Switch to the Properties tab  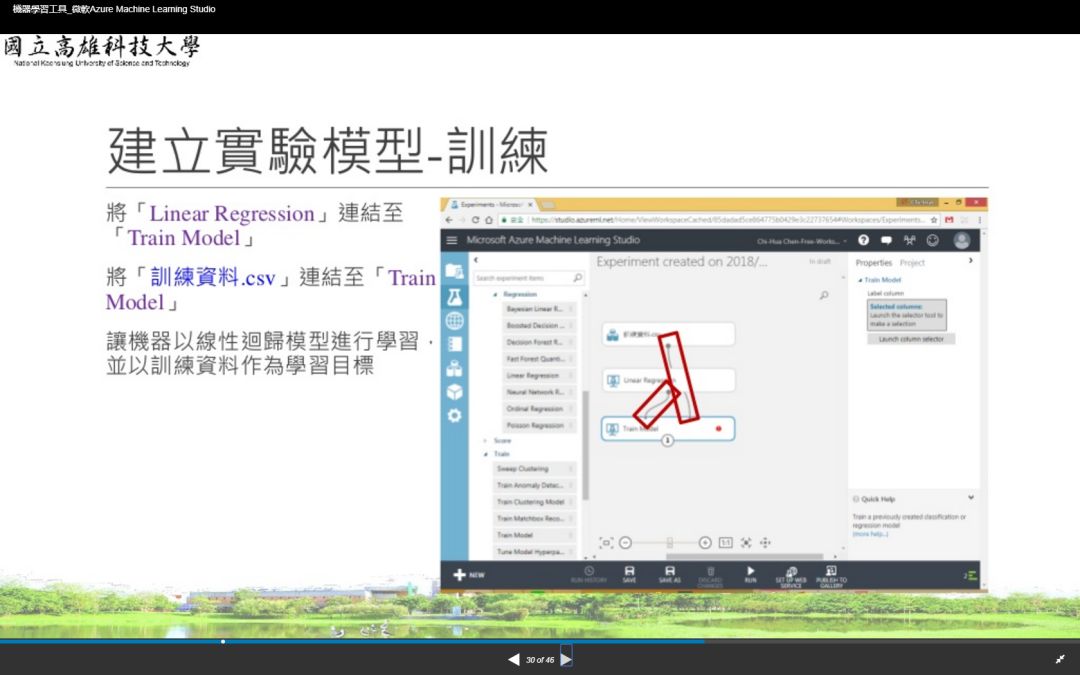tap(873, 263)
